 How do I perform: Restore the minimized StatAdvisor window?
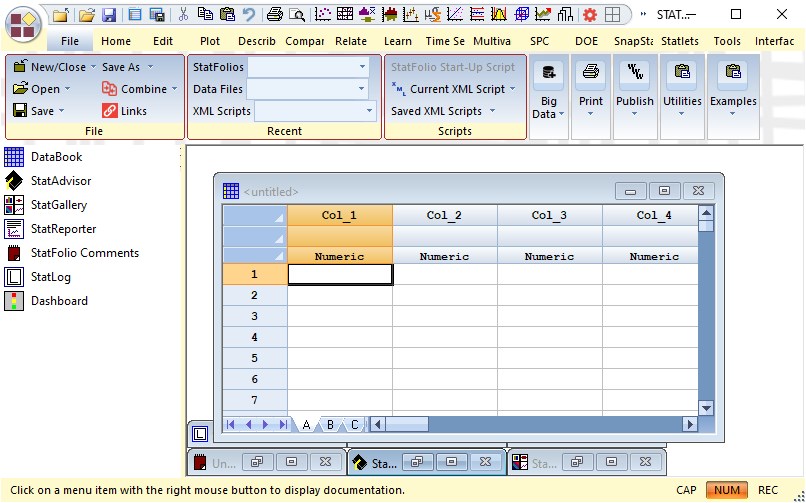click(x=417, y=462)
